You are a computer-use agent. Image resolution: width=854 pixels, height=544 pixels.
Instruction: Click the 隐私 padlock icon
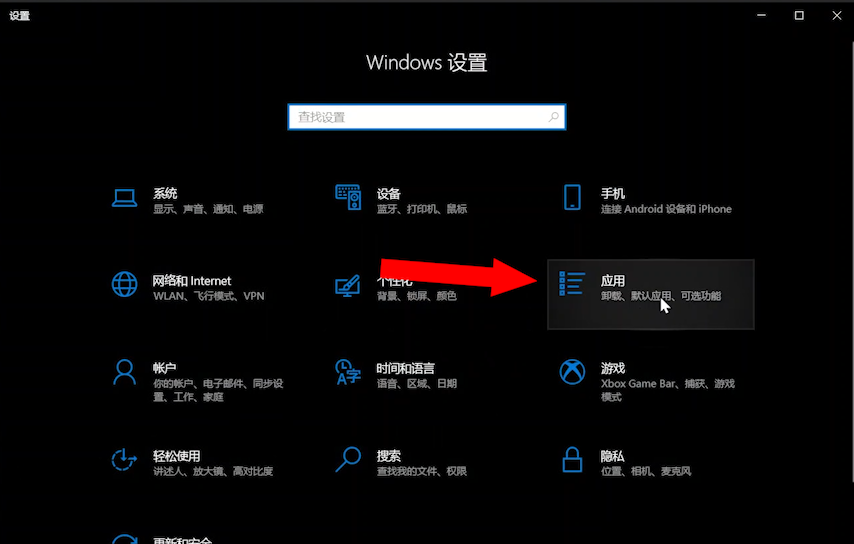tap(572, 460)
